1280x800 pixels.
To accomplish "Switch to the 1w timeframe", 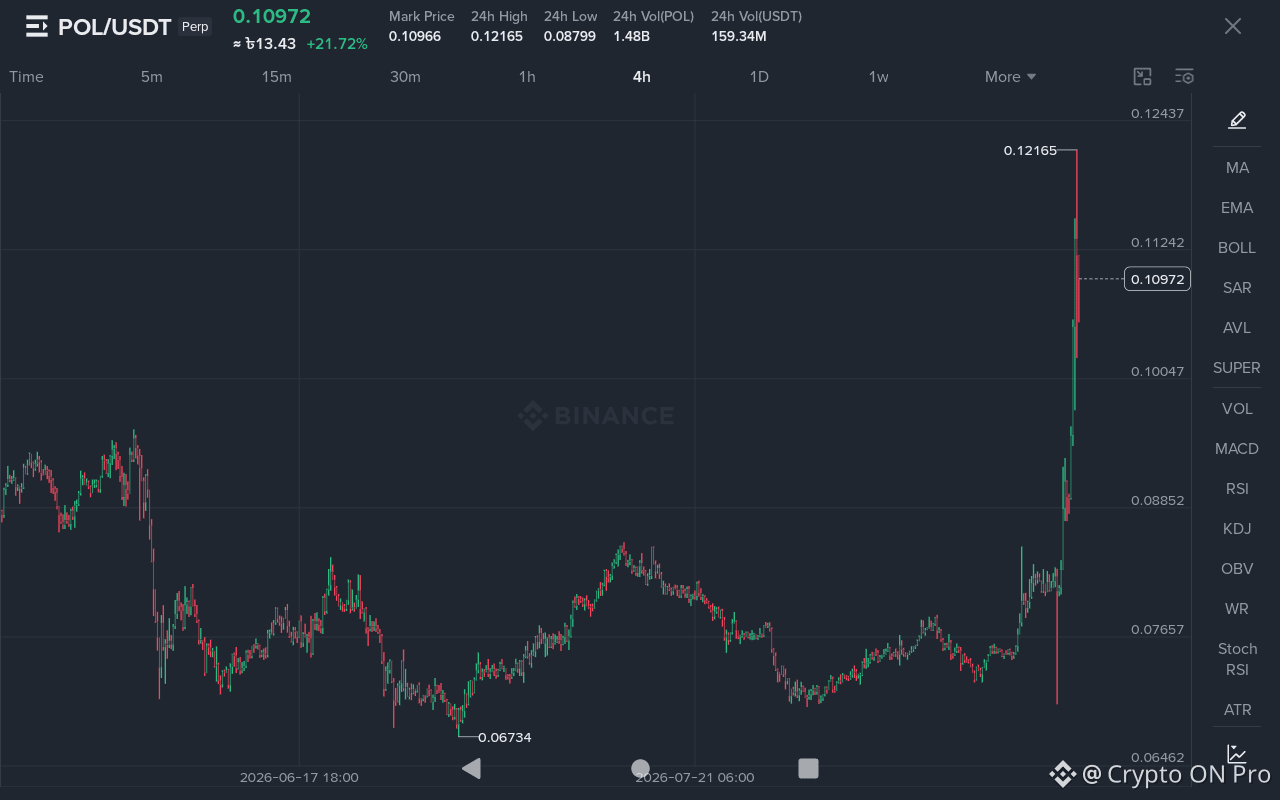I will (878, 77).
